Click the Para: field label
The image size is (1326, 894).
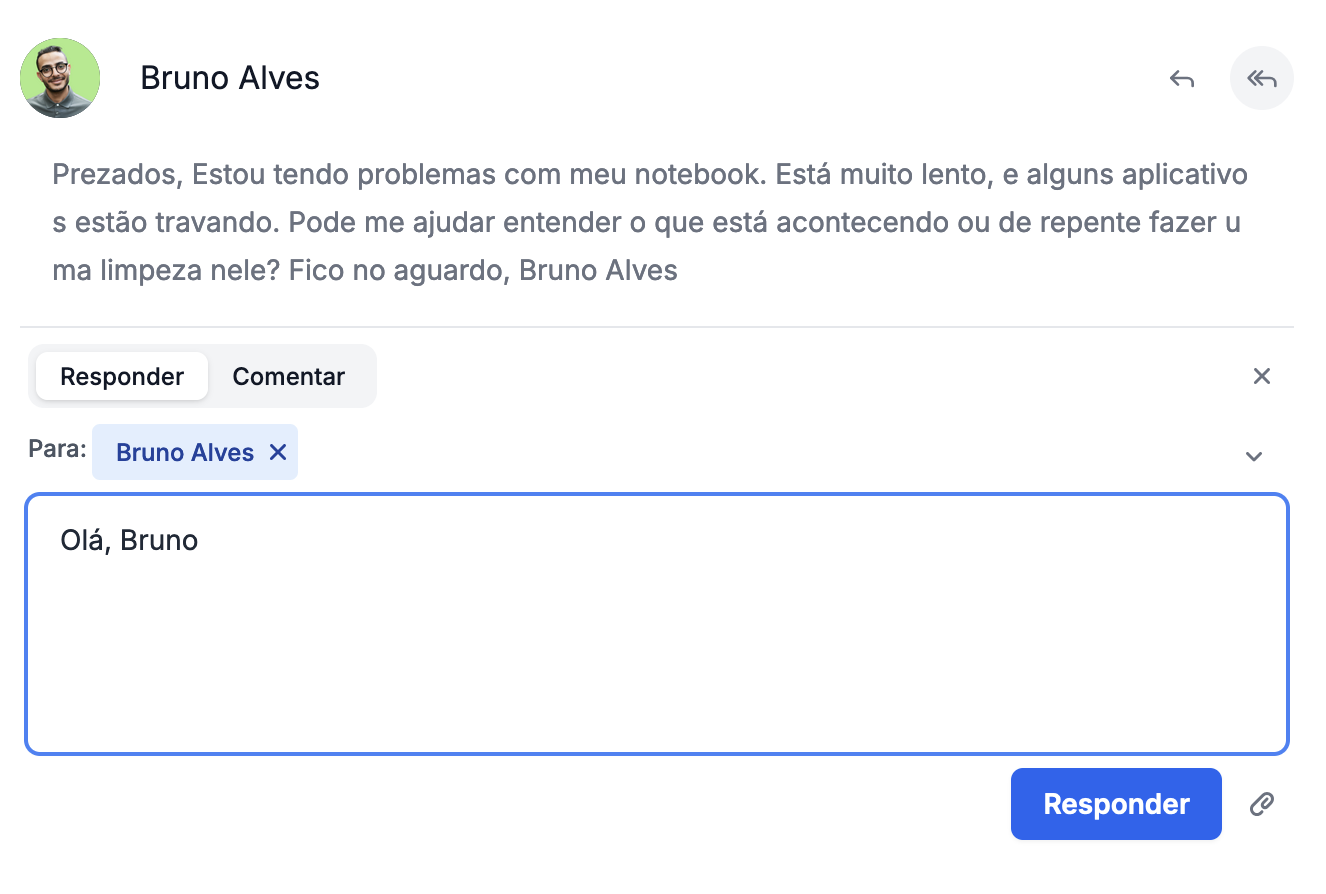point(58,449)
